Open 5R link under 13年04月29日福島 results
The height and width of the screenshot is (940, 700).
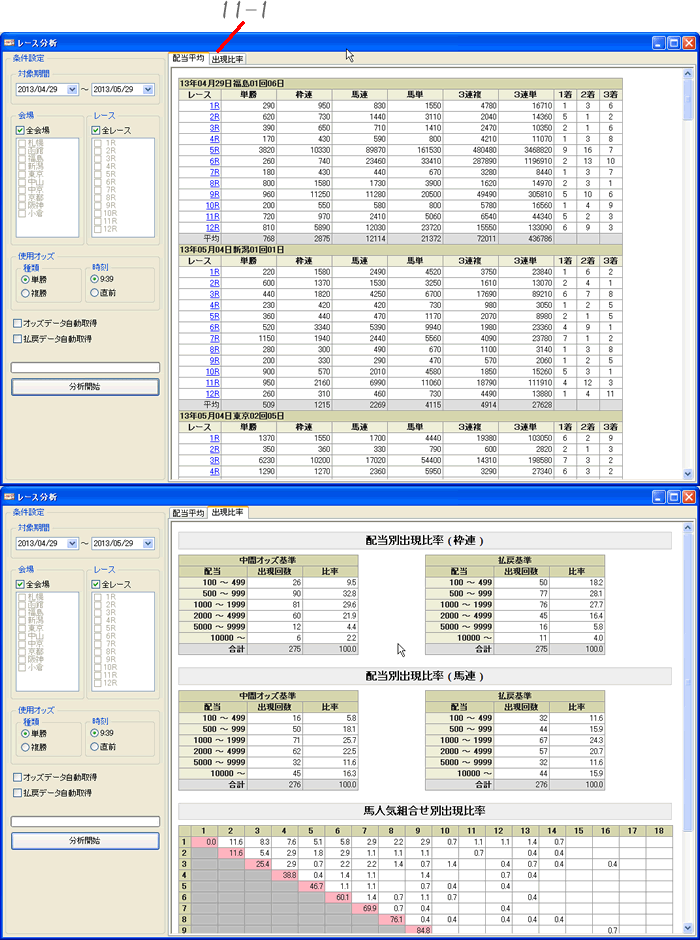(x=214, y=149)
